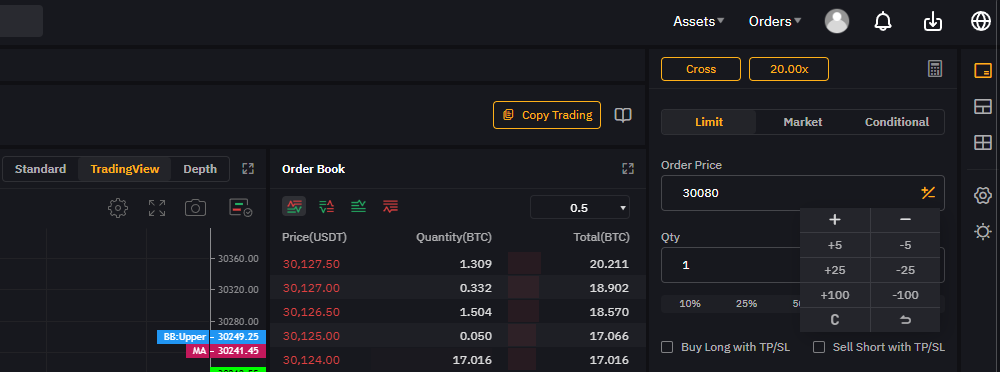Open the globe language selector
The width and height of the screenshot is (1000, 372).
point(980,21)
